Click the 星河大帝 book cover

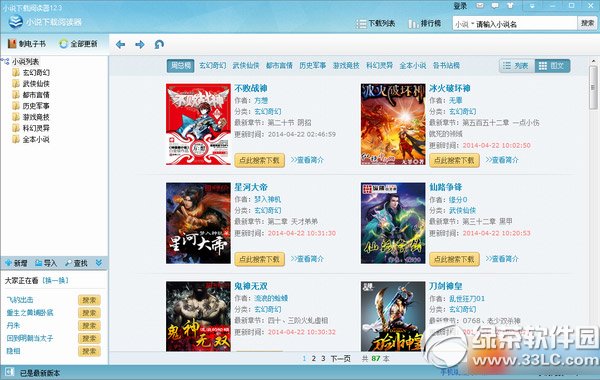[198, 223]
